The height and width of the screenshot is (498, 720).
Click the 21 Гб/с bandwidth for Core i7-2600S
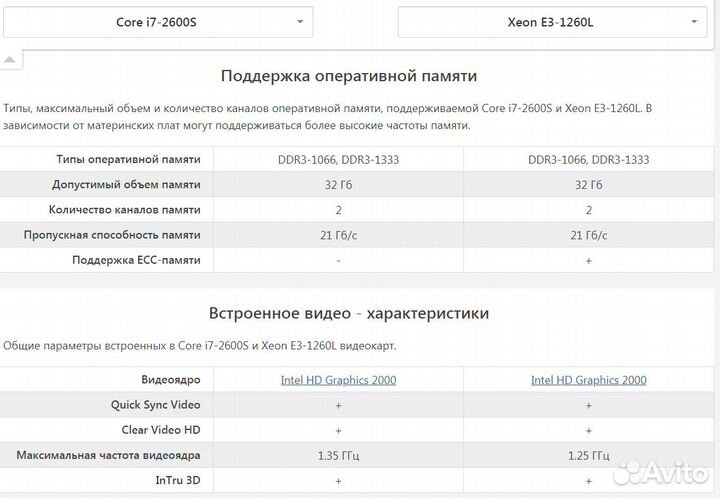pos(338,235)
